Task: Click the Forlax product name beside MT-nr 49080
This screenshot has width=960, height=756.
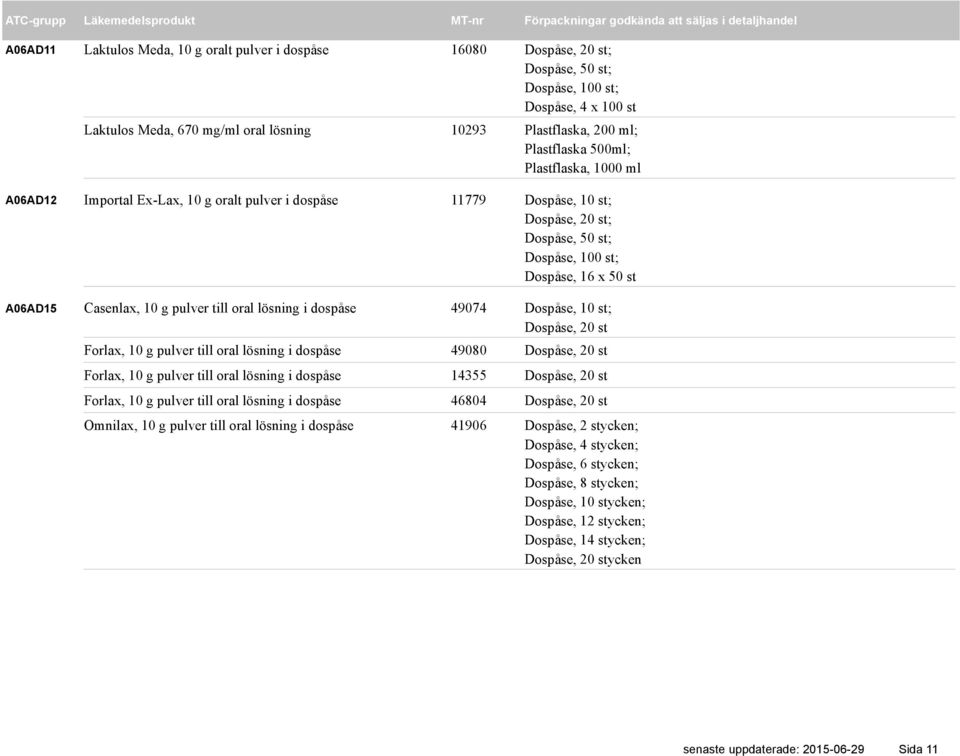Action: click(212, 351)
